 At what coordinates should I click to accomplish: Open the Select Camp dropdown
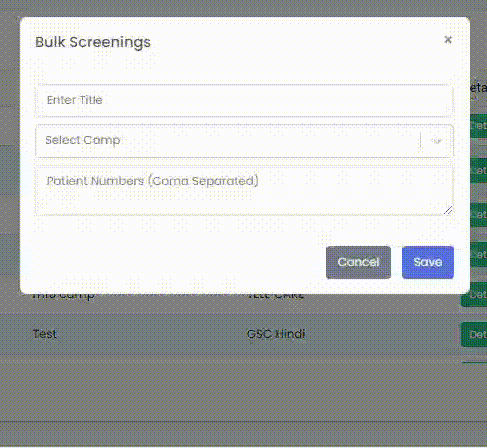coord(244,141)
